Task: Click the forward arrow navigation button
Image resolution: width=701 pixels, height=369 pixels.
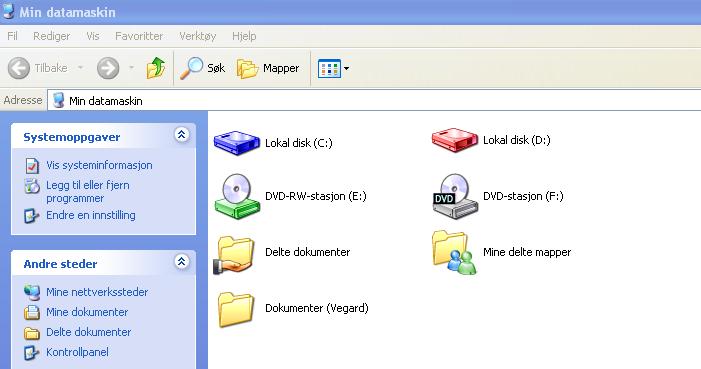Action: pos(108,68)
